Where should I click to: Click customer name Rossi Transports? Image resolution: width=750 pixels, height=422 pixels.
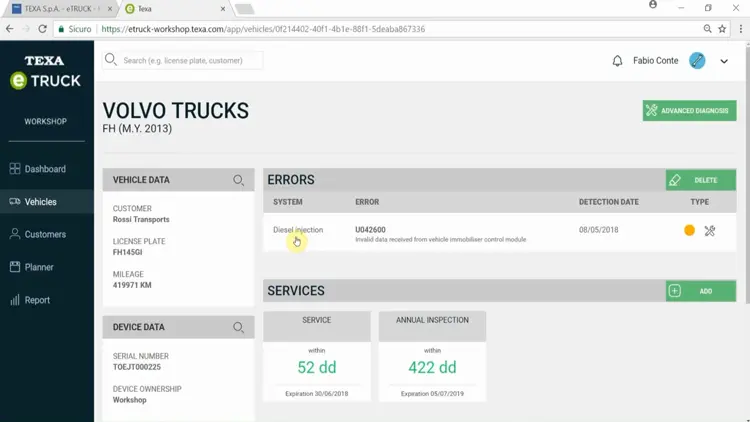click(141, 220)
